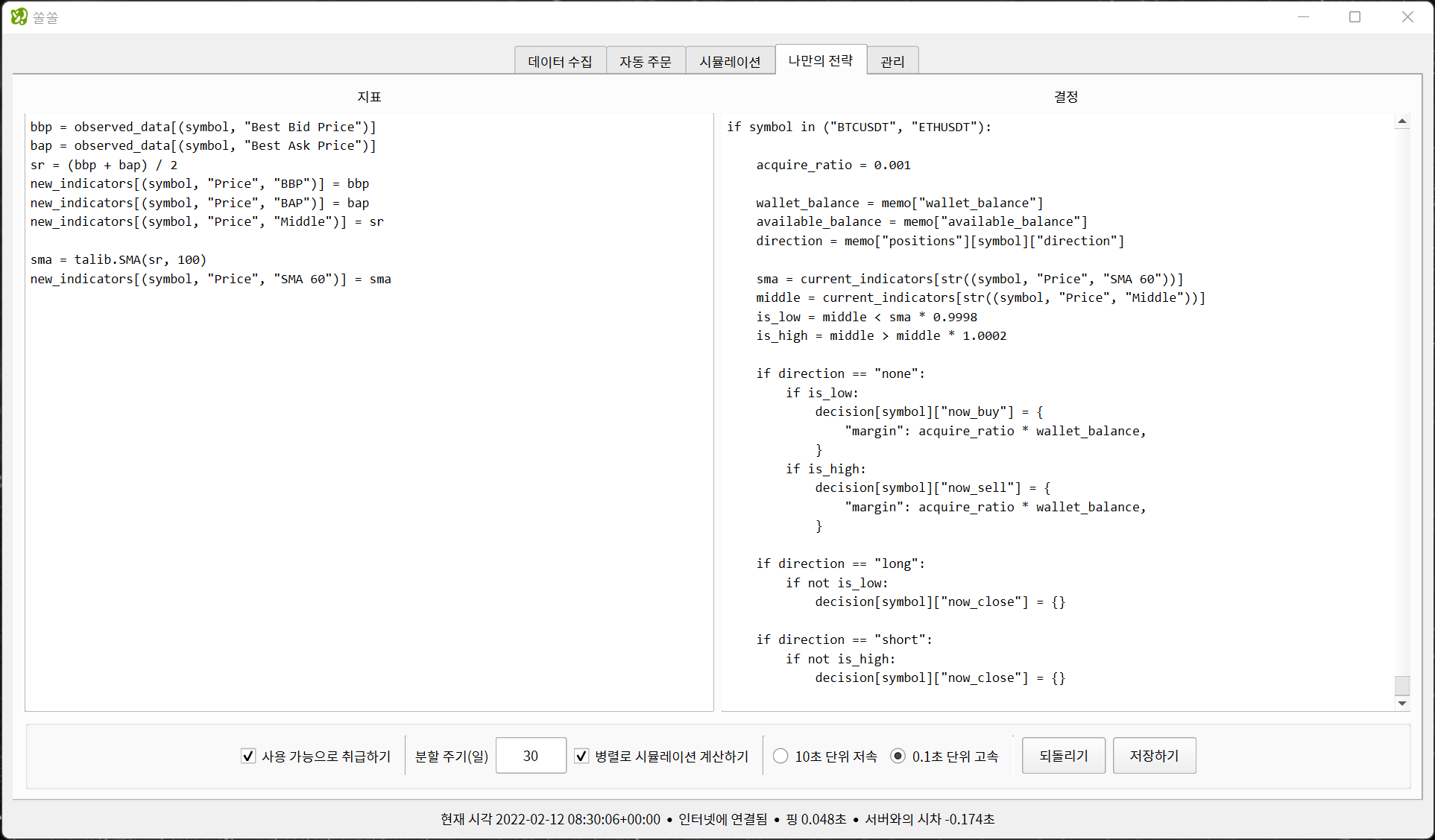
Task: Click the scrollbar down arrow in 결정 editor
Action: tap(1402, 703)
